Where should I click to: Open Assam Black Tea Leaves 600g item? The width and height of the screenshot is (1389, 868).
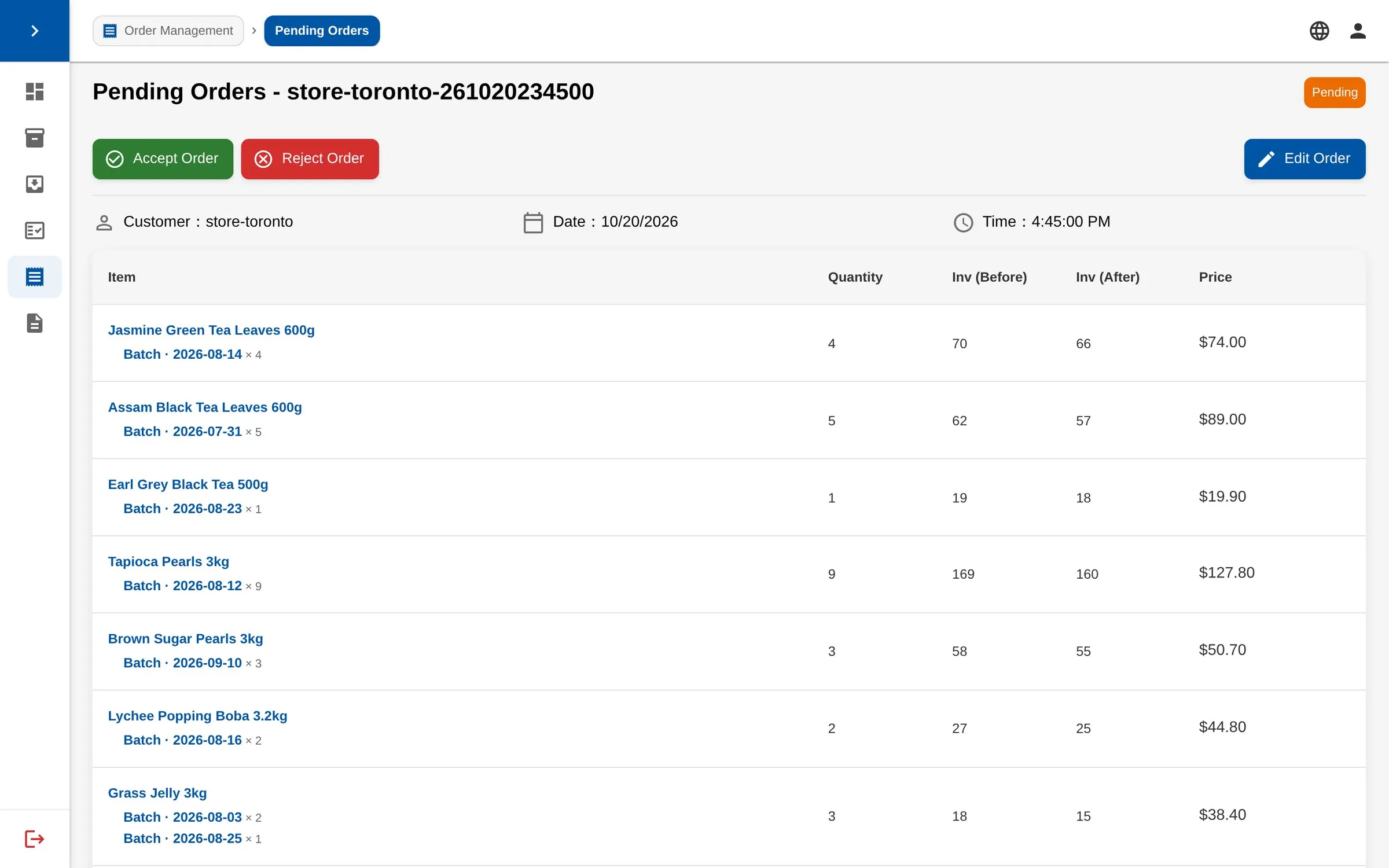tap(205, 407)
